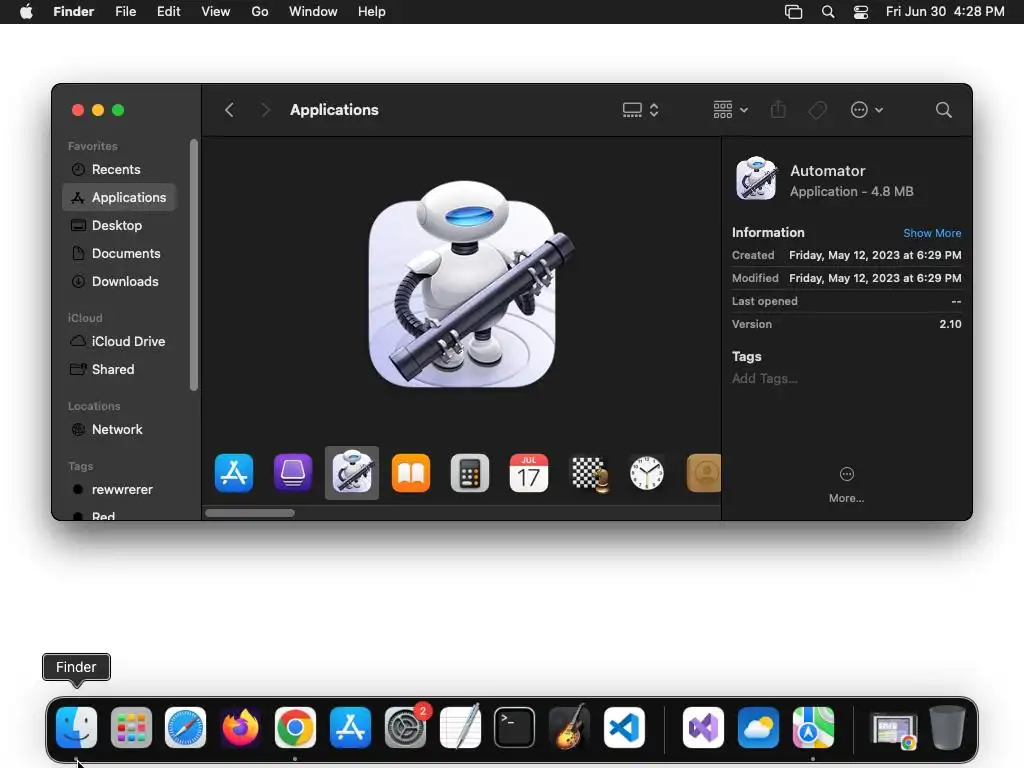Select the rewwrerer tag in sidebar

click(119, 490)
